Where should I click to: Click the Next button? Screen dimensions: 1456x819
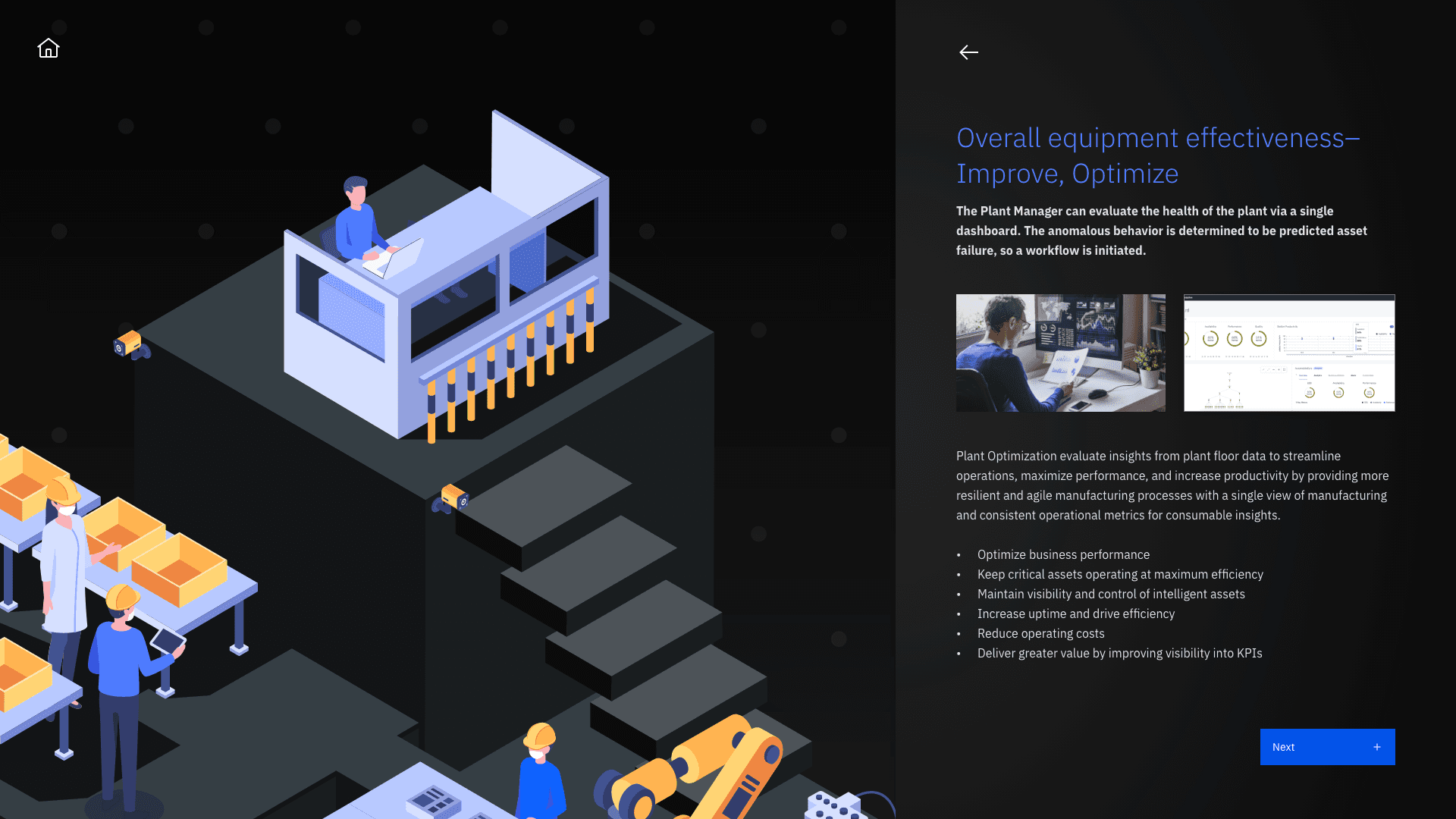[x=1326, y=747]
